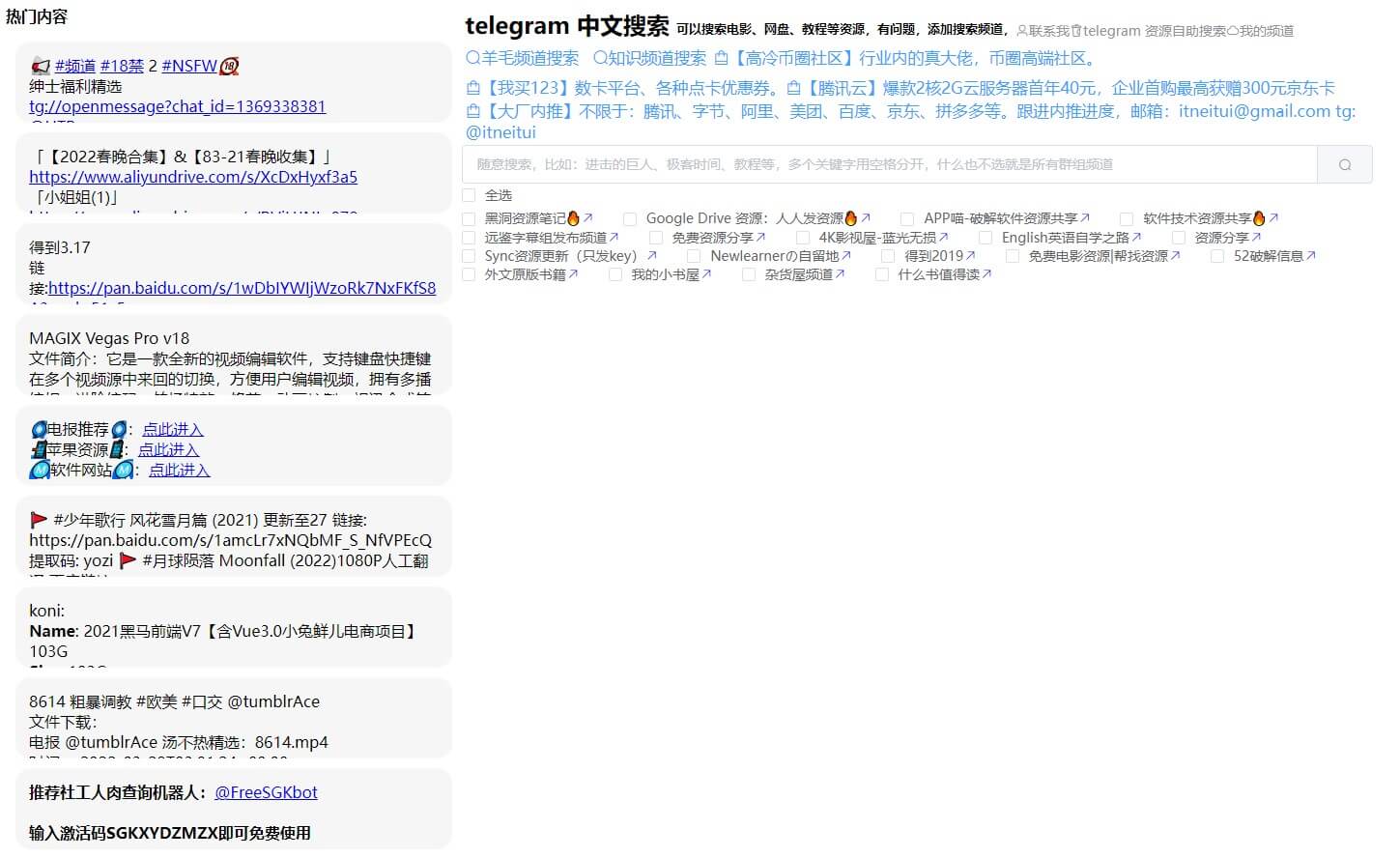The width and height of the screenshot is (1400, 858).
Task: Open the arrow icon beside 资源分享 (last in row)
Action: point(1256,237)
